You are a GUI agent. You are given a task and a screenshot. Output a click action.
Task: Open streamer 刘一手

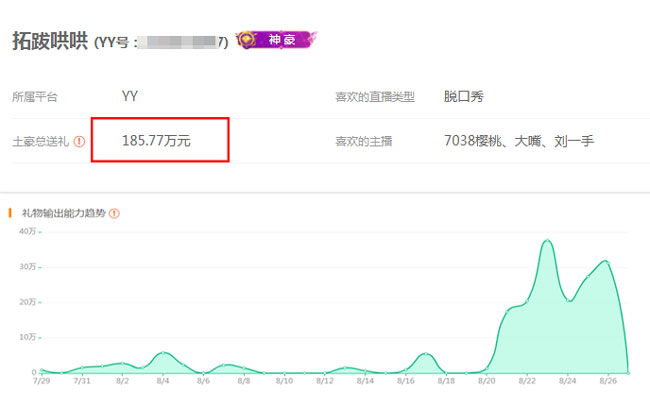574,141
